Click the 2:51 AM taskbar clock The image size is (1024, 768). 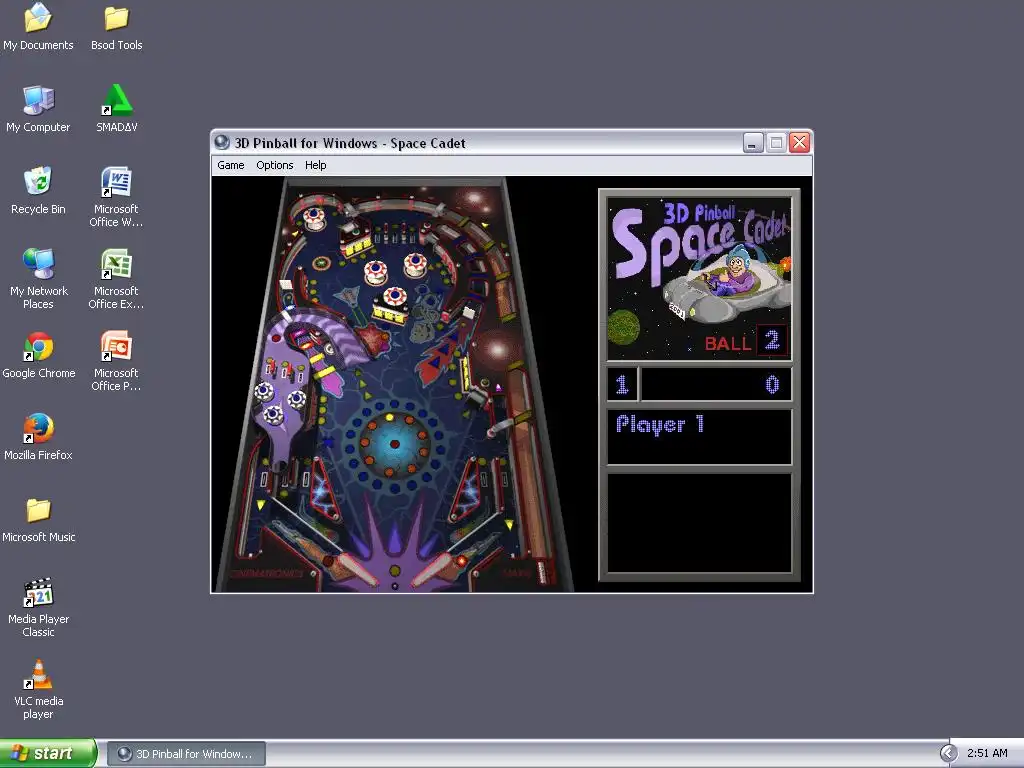click(987, 754)
